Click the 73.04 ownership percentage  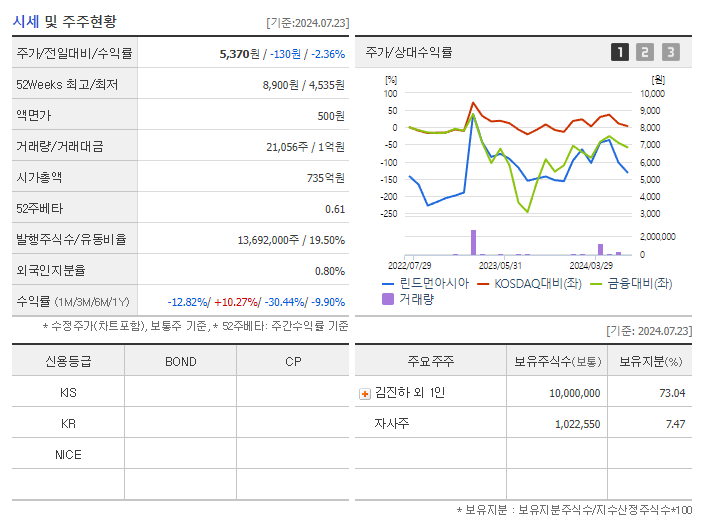pyautogui.click(x=672, y=393)
